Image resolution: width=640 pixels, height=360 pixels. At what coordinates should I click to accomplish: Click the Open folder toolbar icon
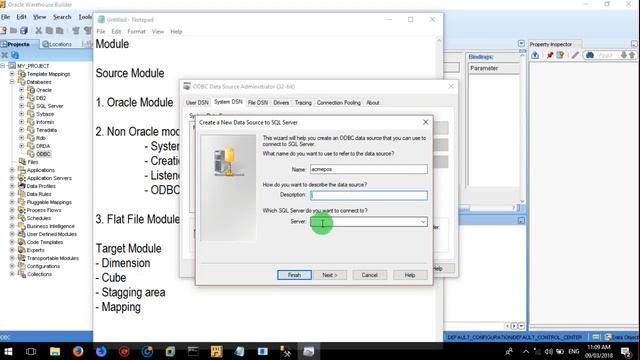13,31
